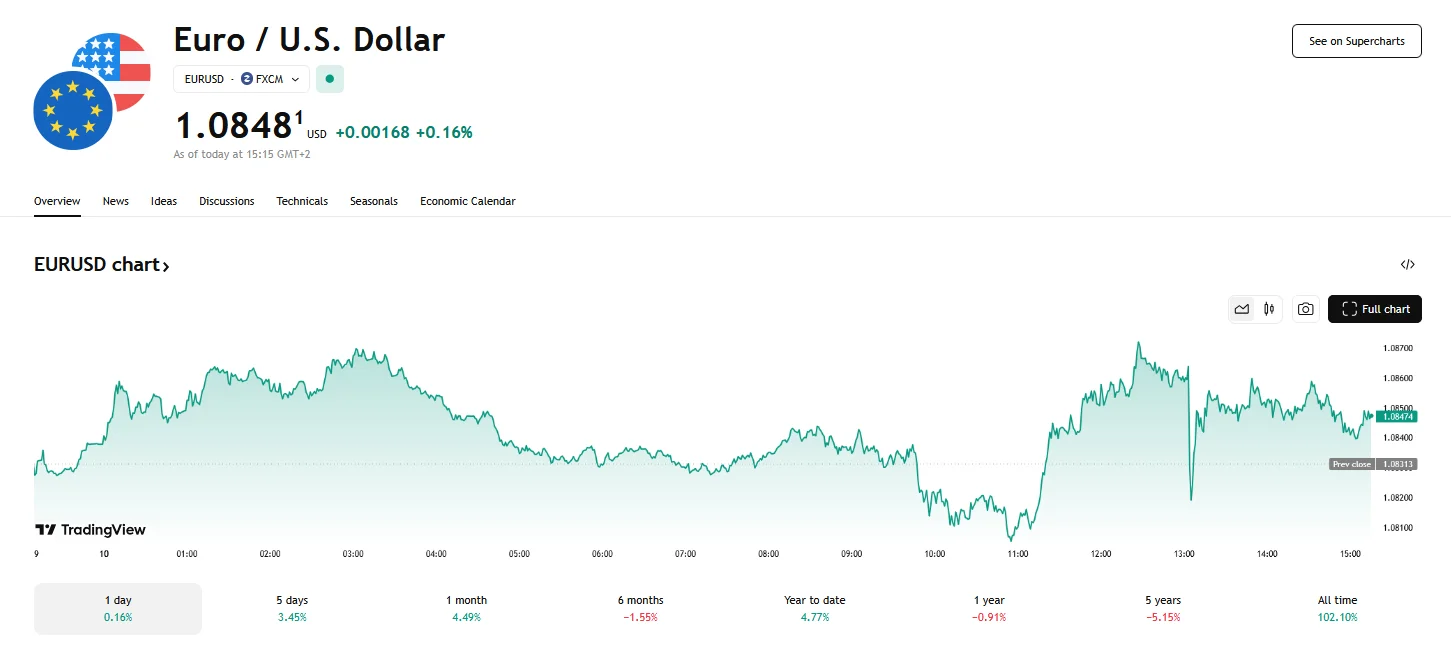The height and width of the screenshot is (653, 1451).
Task: Switch to the News tab
Action: pyautogui.click(x=116, y=201)
